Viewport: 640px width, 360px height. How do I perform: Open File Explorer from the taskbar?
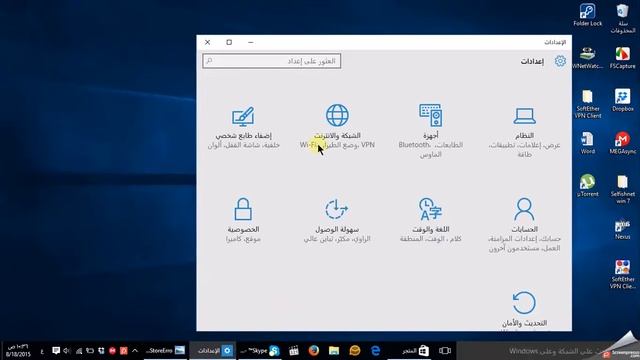point(334,351)
